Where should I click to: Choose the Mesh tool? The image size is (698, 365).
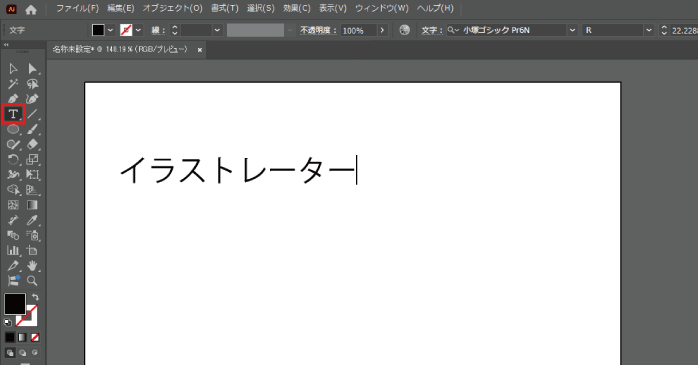tap(13, 205)
